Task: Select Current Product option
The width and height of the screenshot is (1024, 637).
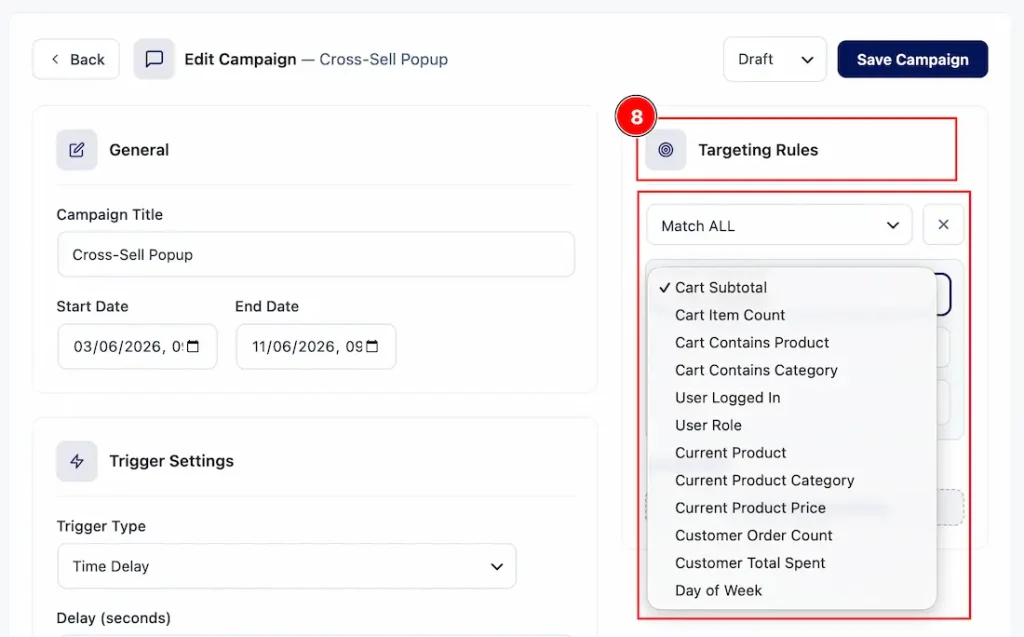Action: [792, 452]
